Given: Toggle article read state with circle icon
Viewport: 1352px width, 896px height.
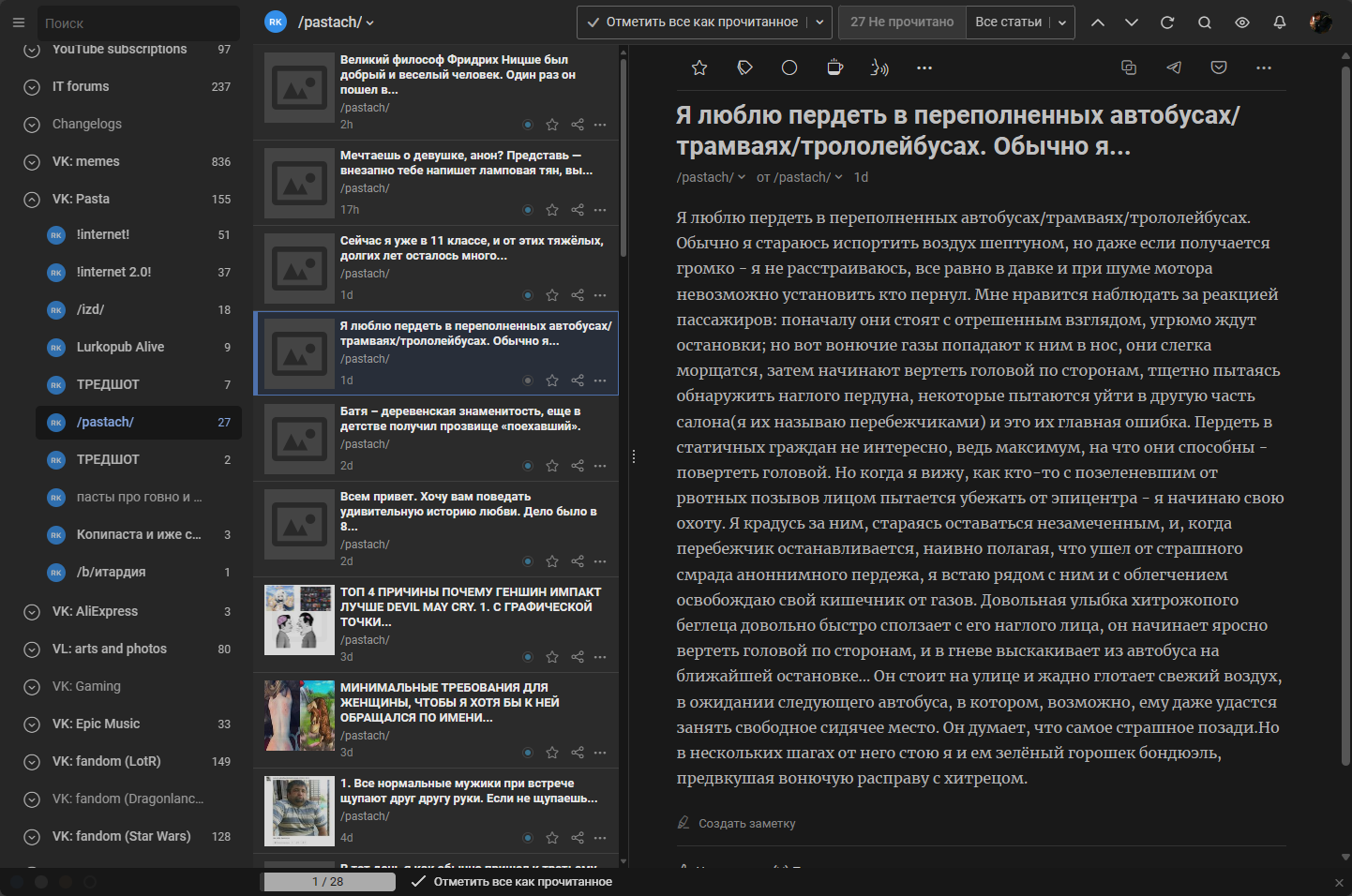Looking at the screenshot, I should [x=789, y=67].
